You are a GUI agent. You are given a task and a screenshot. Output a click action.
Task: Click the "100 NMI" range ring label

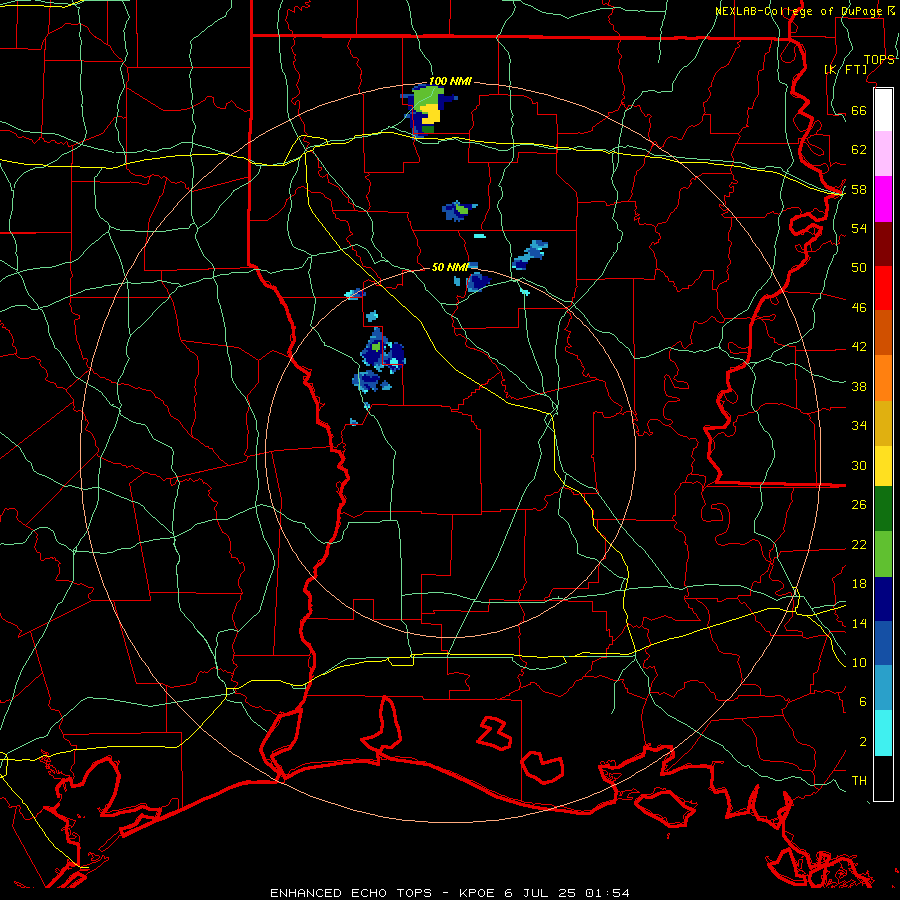450,82
